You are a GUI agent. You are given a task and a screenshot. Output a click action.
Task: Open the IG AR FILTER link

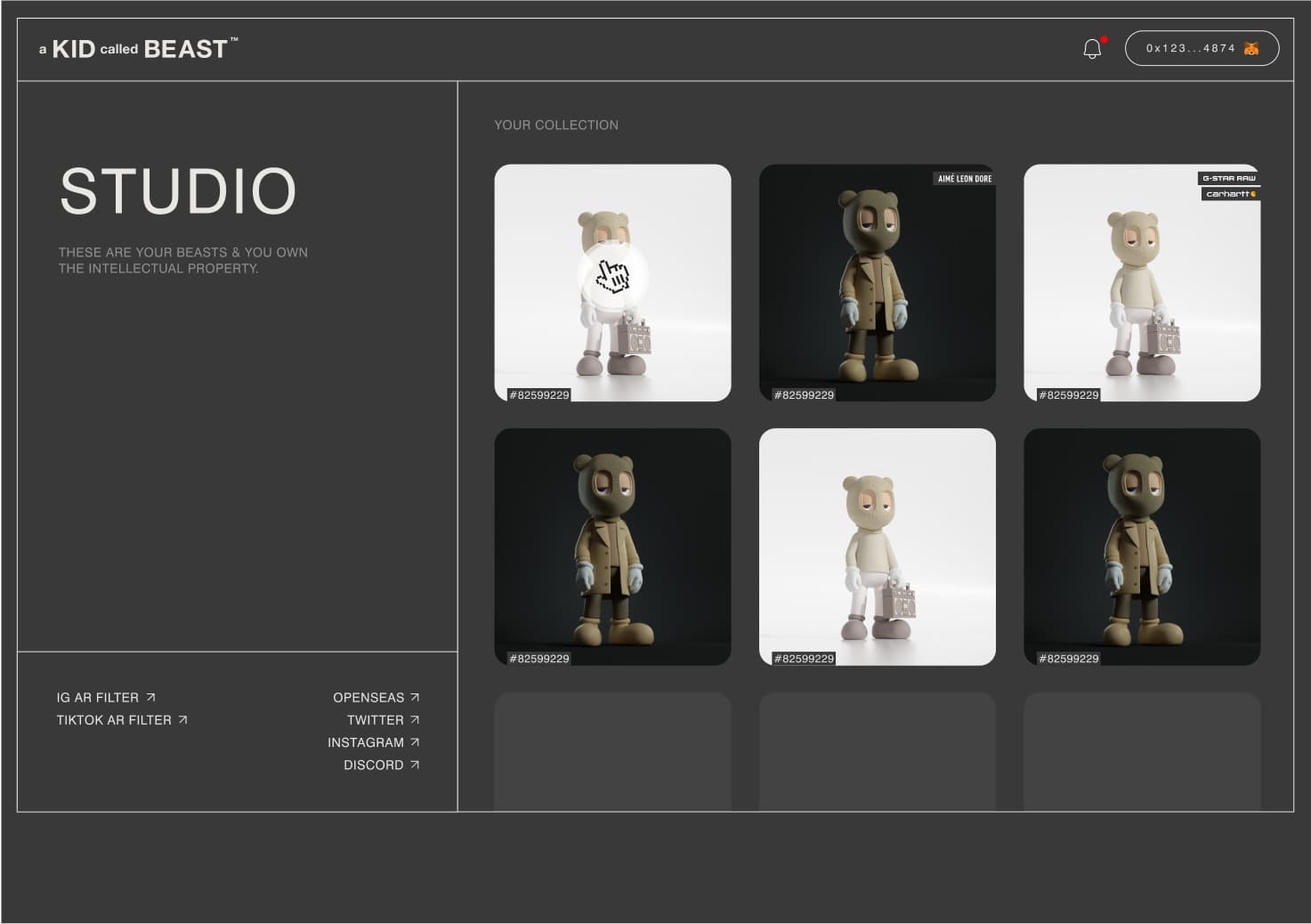[x=98, y=698]
